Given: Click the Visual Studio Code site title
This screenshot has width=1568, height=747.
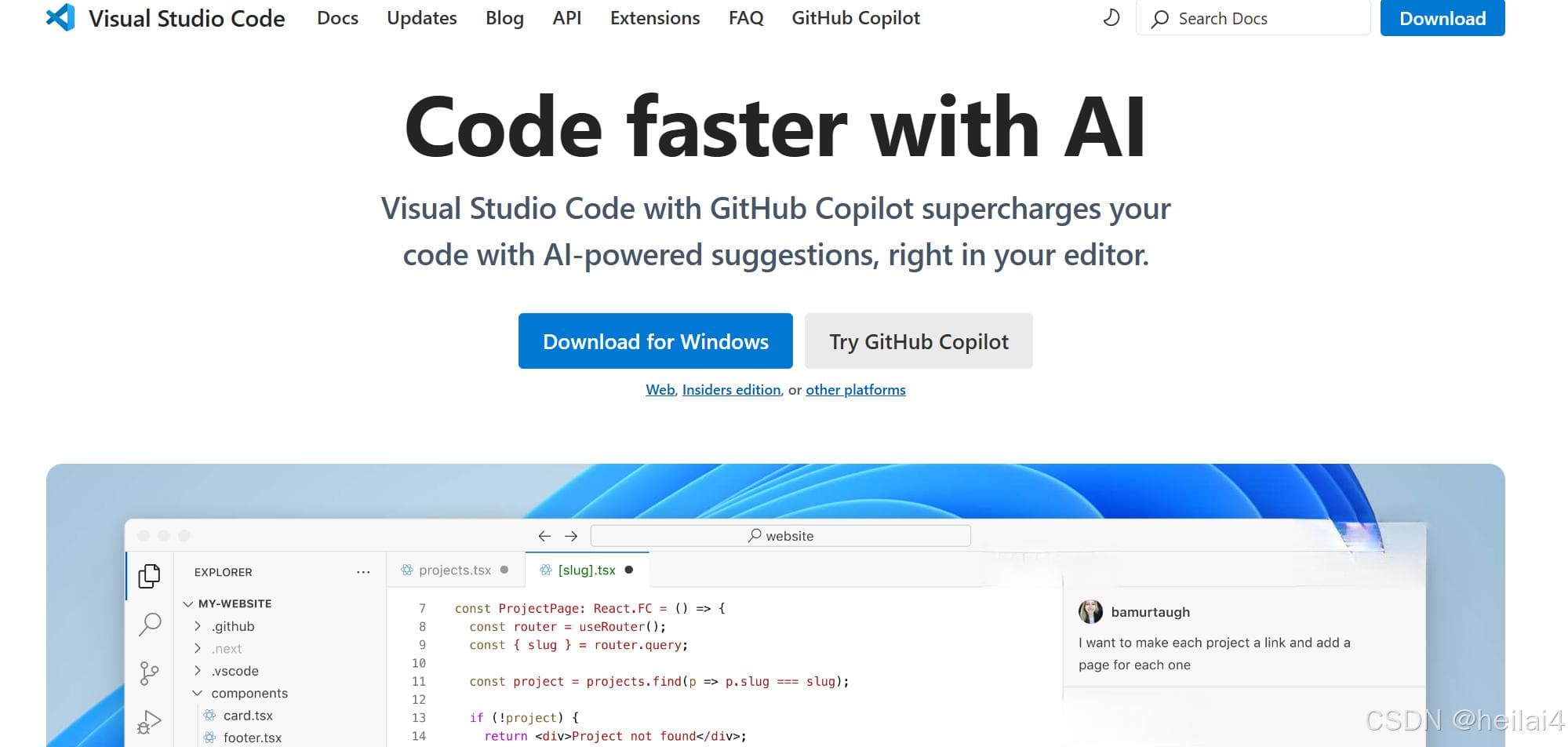Looking at the screenshot, I should pos(187,18).
